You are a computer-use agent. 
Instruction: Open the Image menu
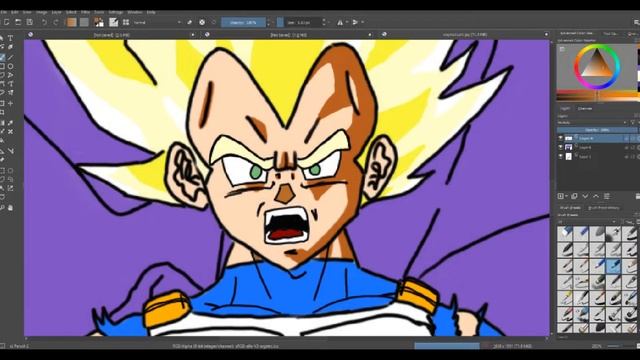[x=42, y=12]
